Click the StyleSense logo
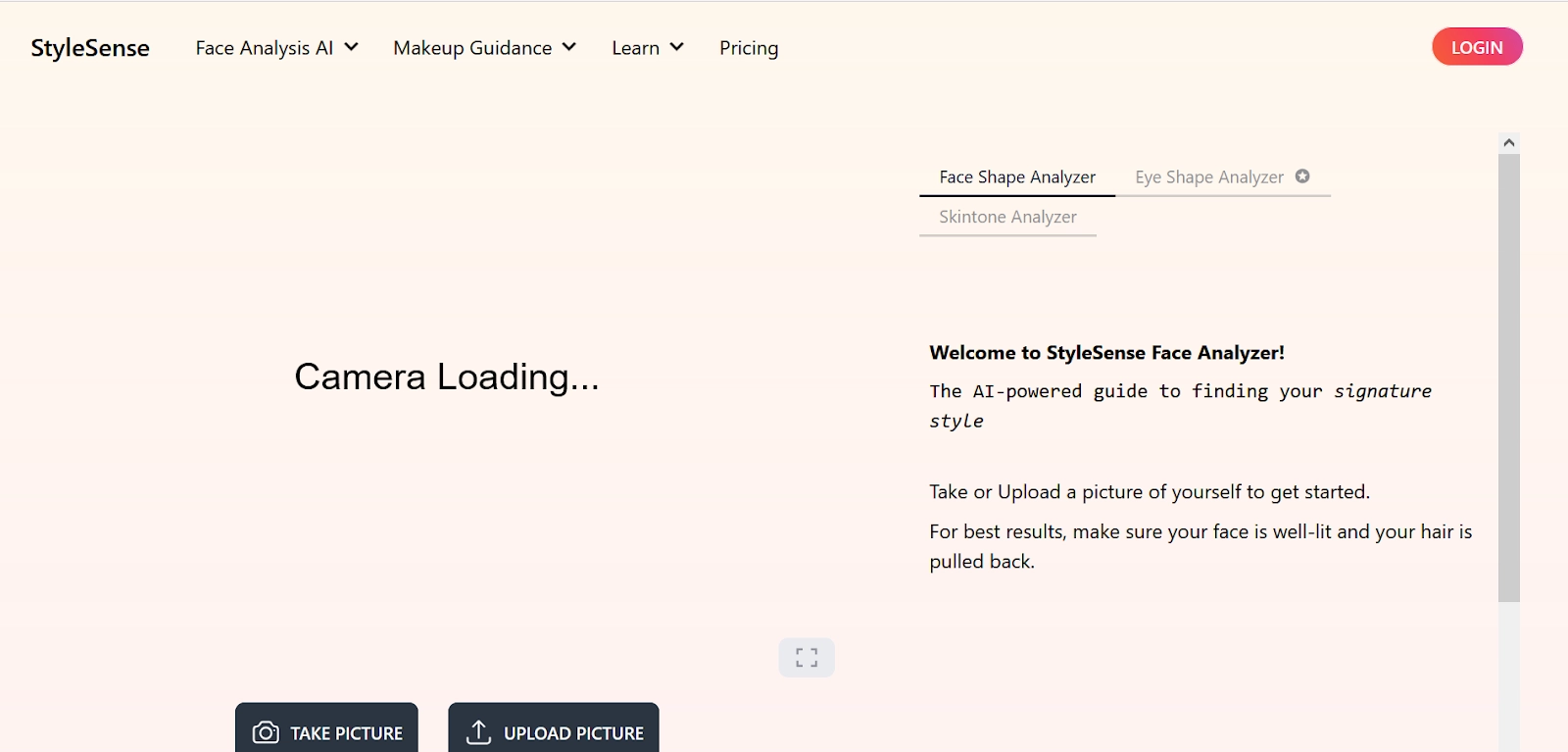 point(90,48)
